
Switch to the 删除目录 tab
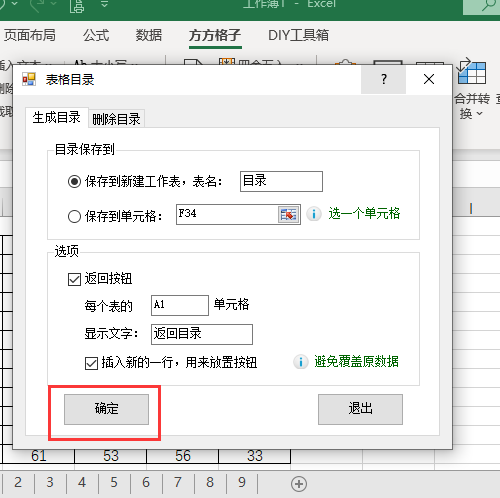point(116,119)
